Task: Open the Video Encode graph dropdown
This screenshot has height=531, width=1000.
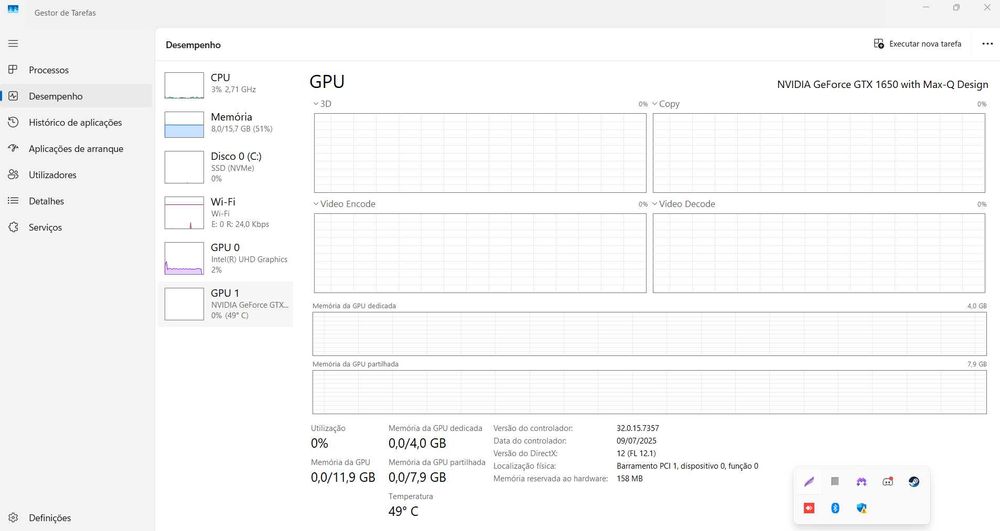Action: [x=316, y=204]
